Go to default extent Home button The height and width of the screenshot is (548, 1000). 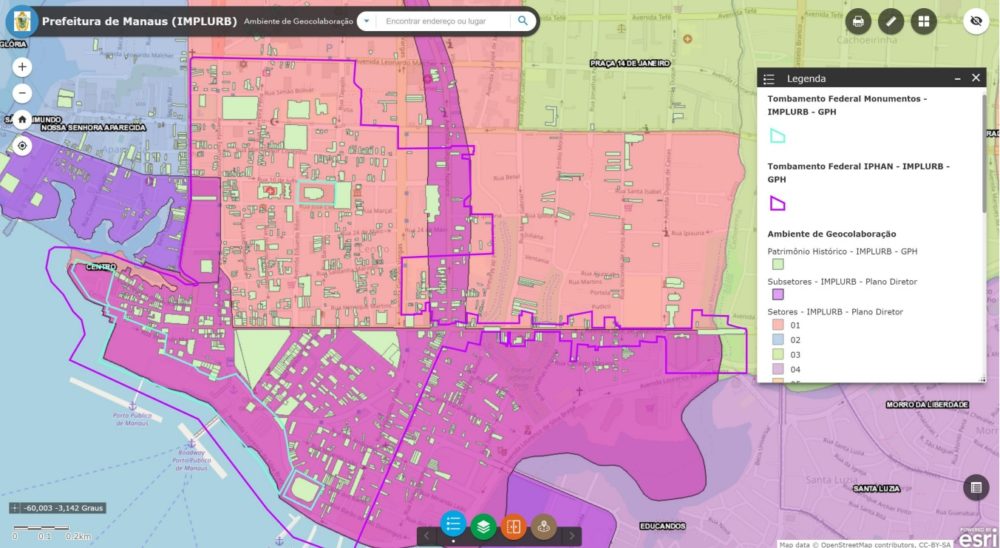(22, 119)
